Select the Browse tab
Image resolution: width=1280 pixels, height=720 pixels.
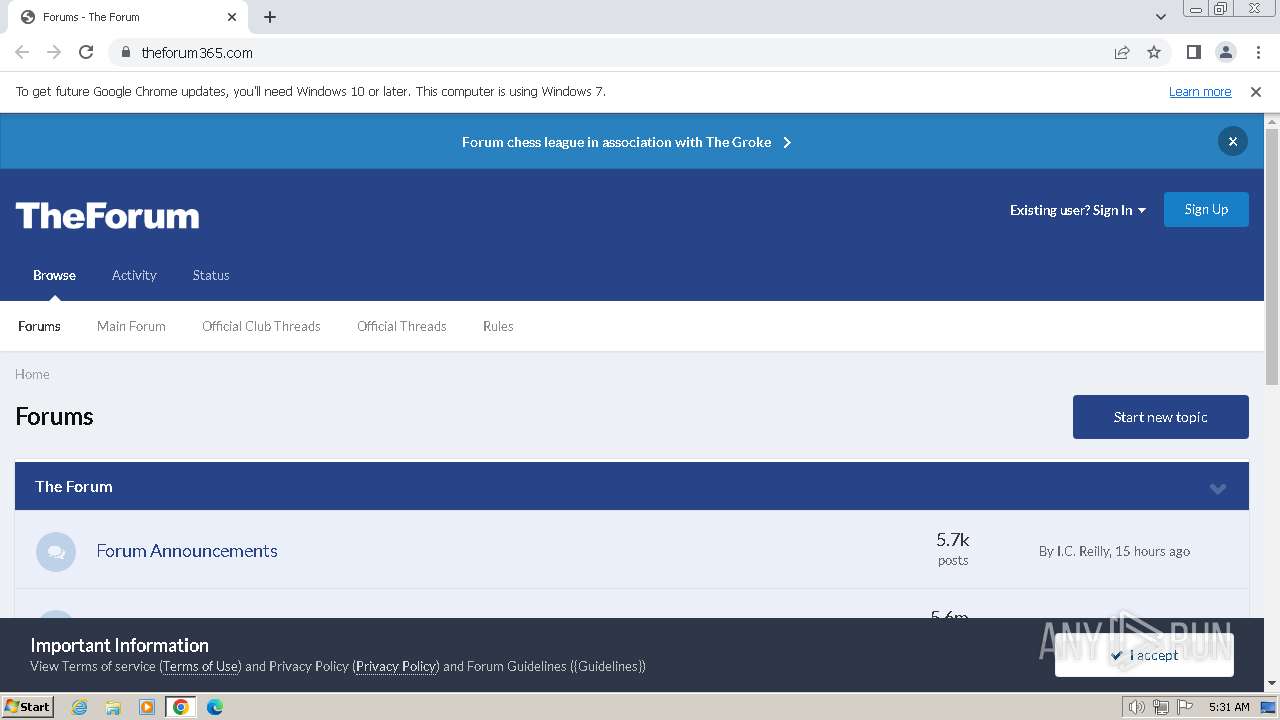[54, 275]
